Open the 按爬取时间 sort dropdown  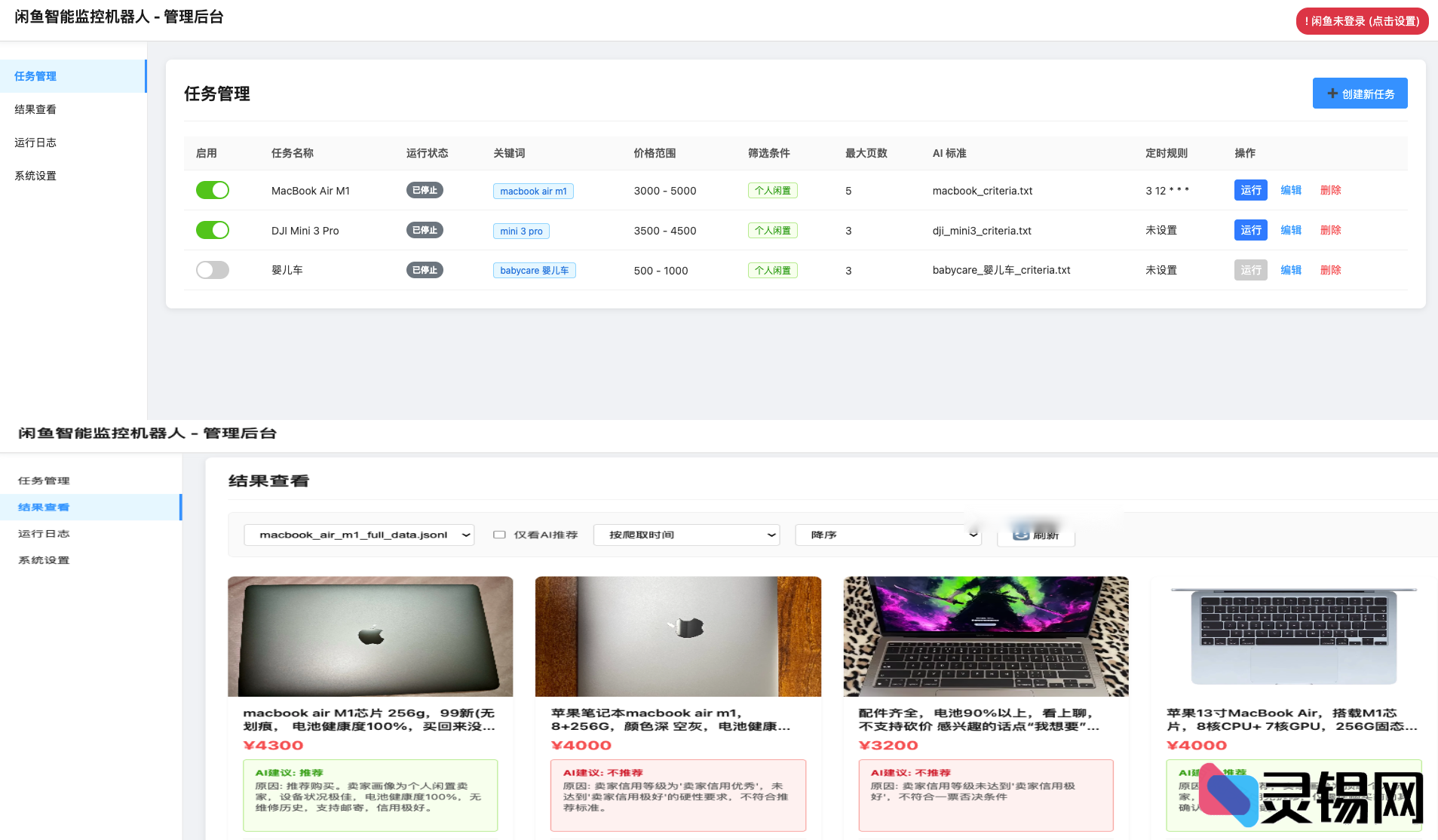point(685,534)
